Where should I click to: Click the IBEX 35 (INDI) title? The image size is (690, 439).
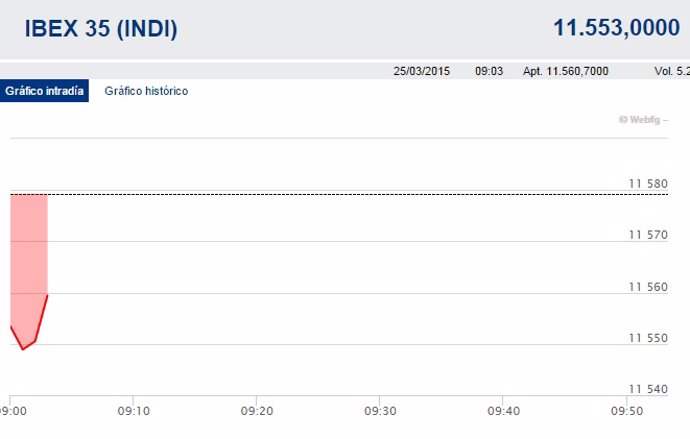101,29
